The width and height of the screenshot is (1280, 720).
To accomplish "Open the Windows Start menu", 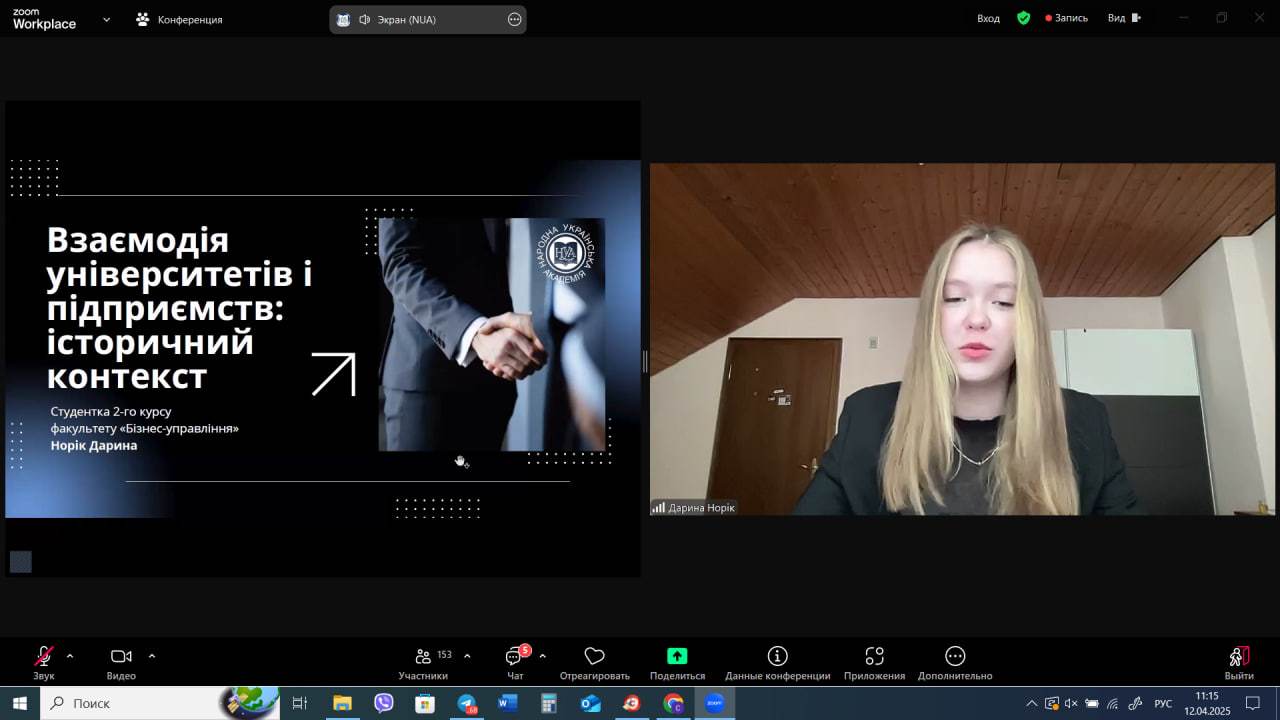I will 19,703.
